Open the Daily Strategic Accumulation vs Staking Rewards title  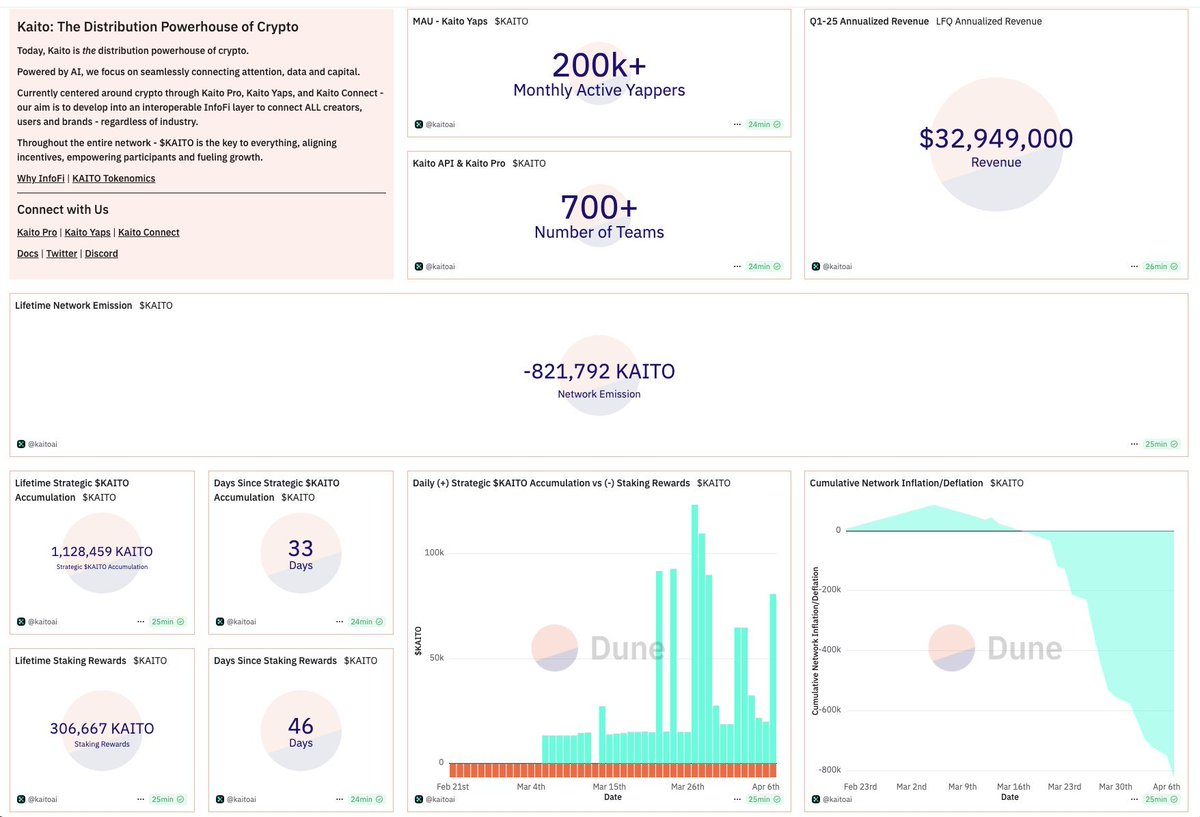(x=551, y=483)
